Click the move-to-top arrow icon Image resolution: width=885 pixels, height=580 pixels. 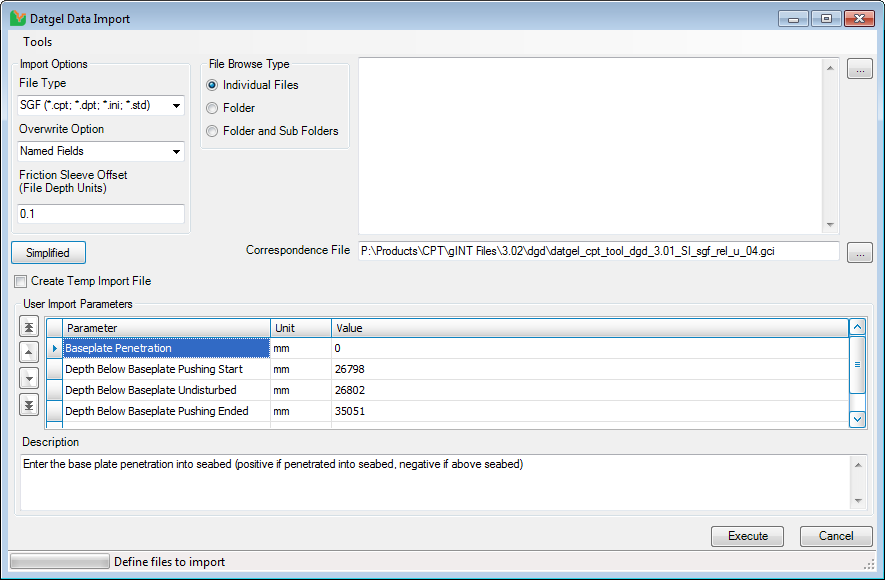click(x=29, y=327)
